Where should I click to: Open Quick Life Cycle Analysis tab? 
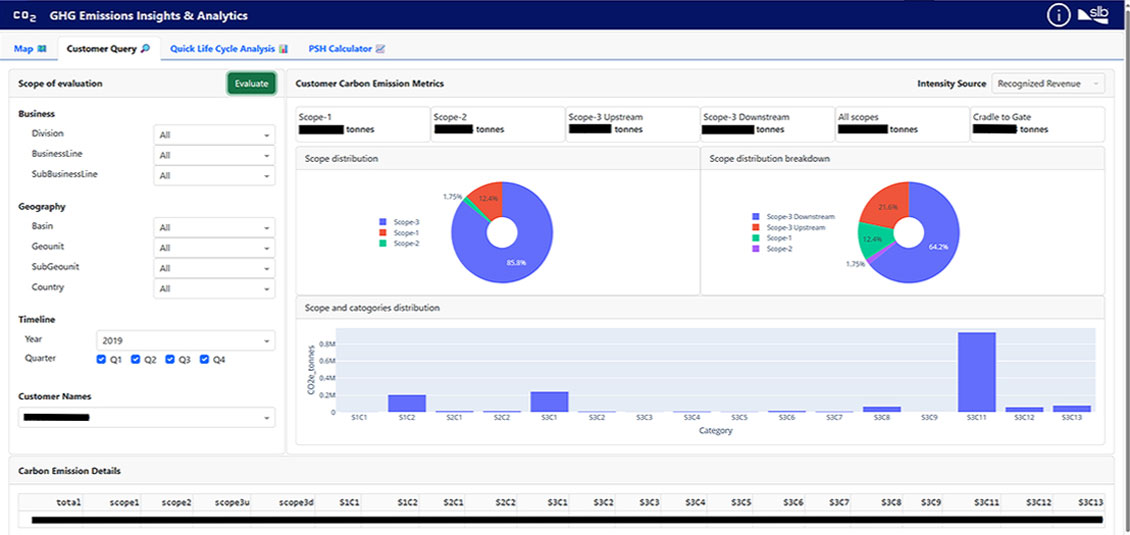click(x=229, y=49)
